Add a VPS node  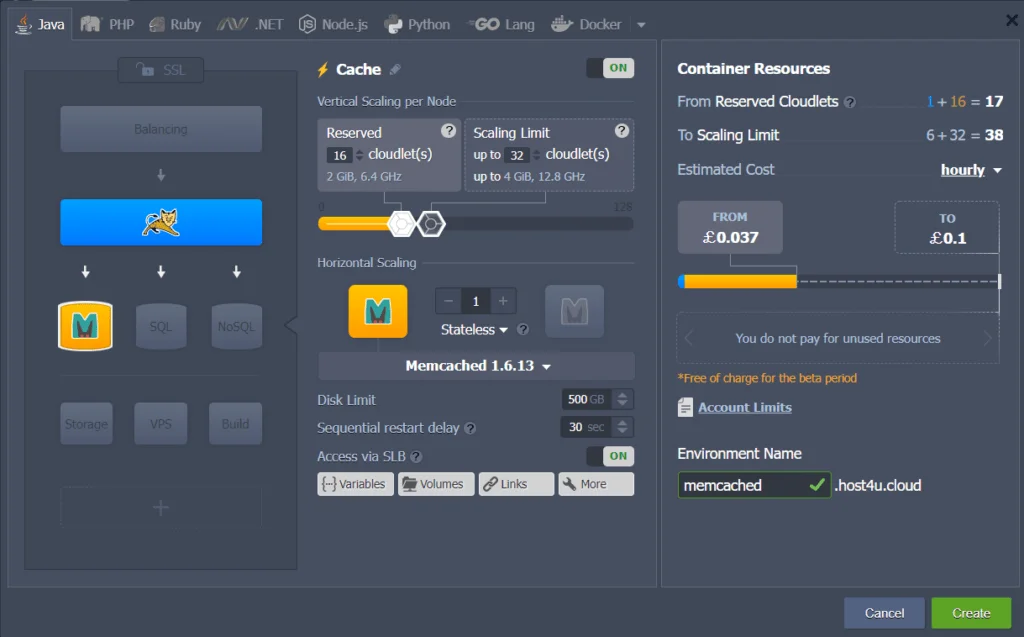[x=161, y=424]
